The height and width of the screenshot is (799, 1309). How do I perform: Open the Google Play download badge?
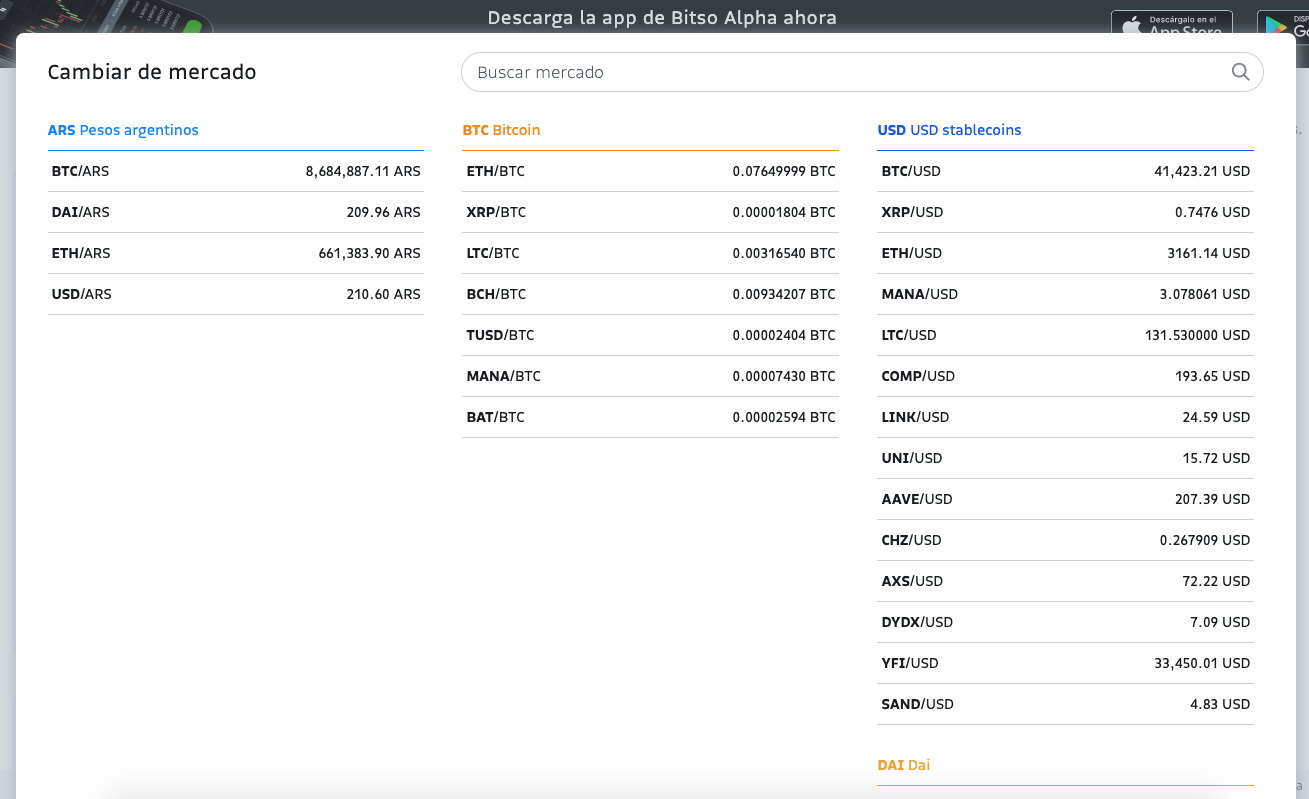(x=1282, y=22)
